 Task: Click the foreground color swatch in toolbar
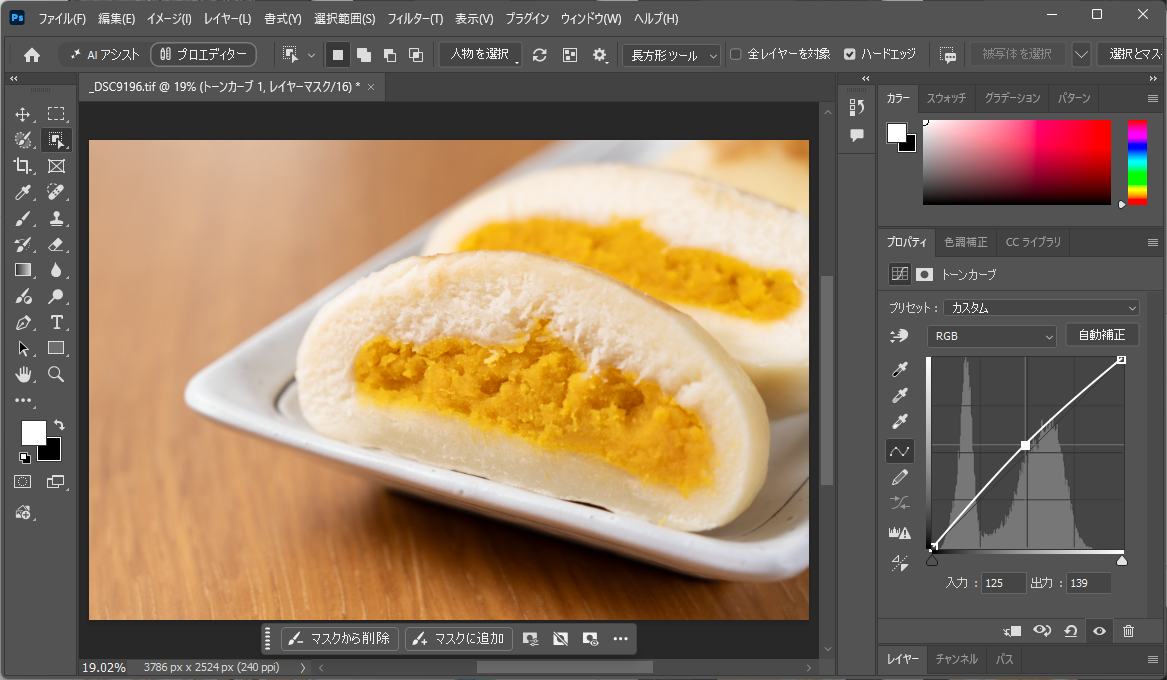[x=33, y=432]
